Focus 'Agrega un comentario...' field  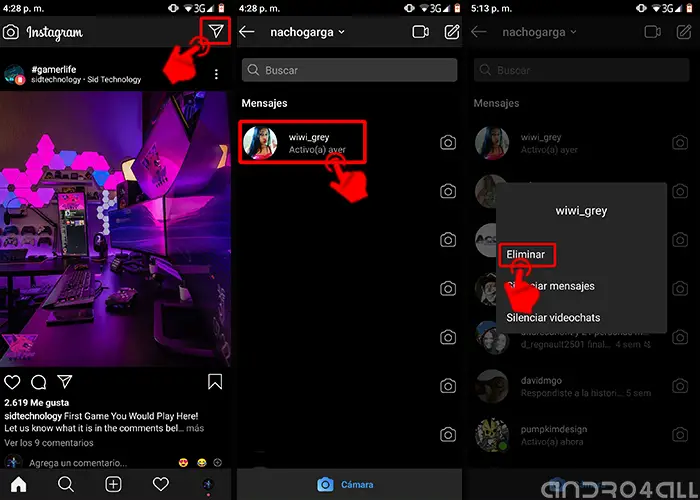pyautogui.click(x=78, y=463)
